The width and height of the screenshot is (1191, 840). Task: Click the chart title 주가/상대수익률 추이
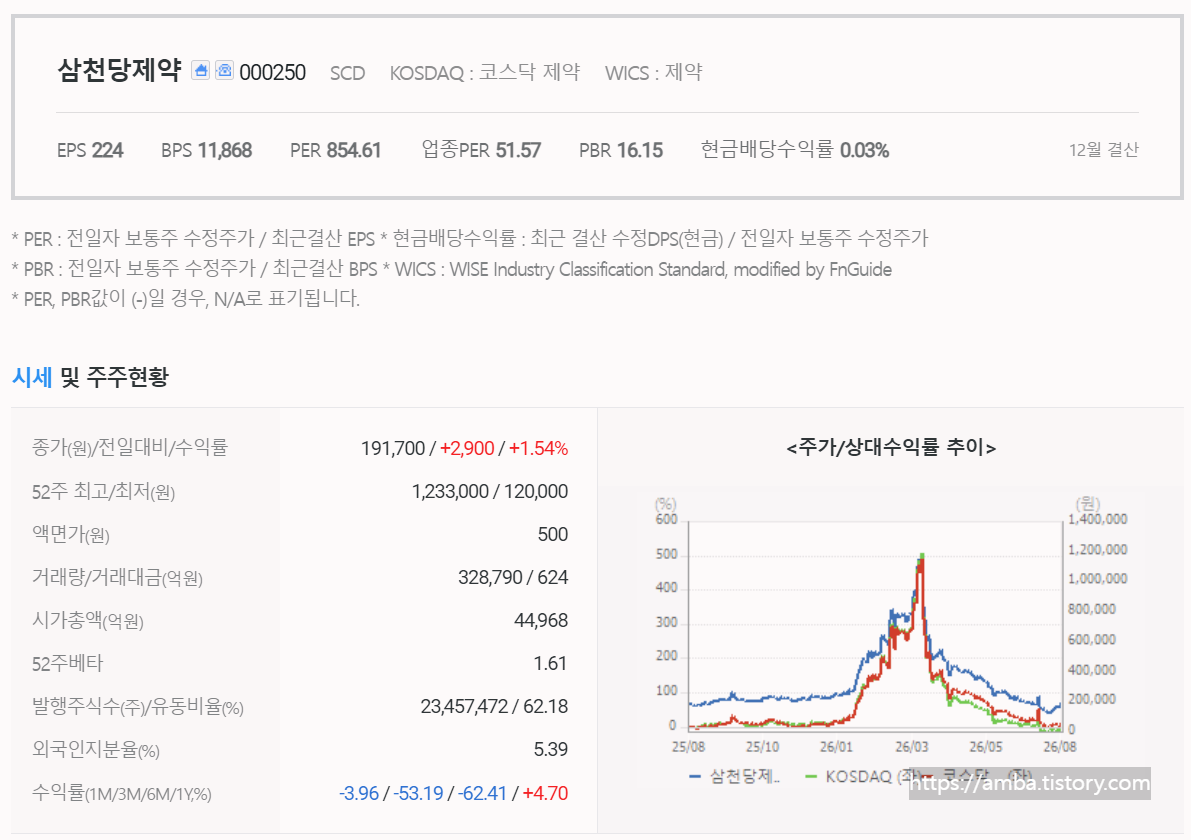point(891,447)
